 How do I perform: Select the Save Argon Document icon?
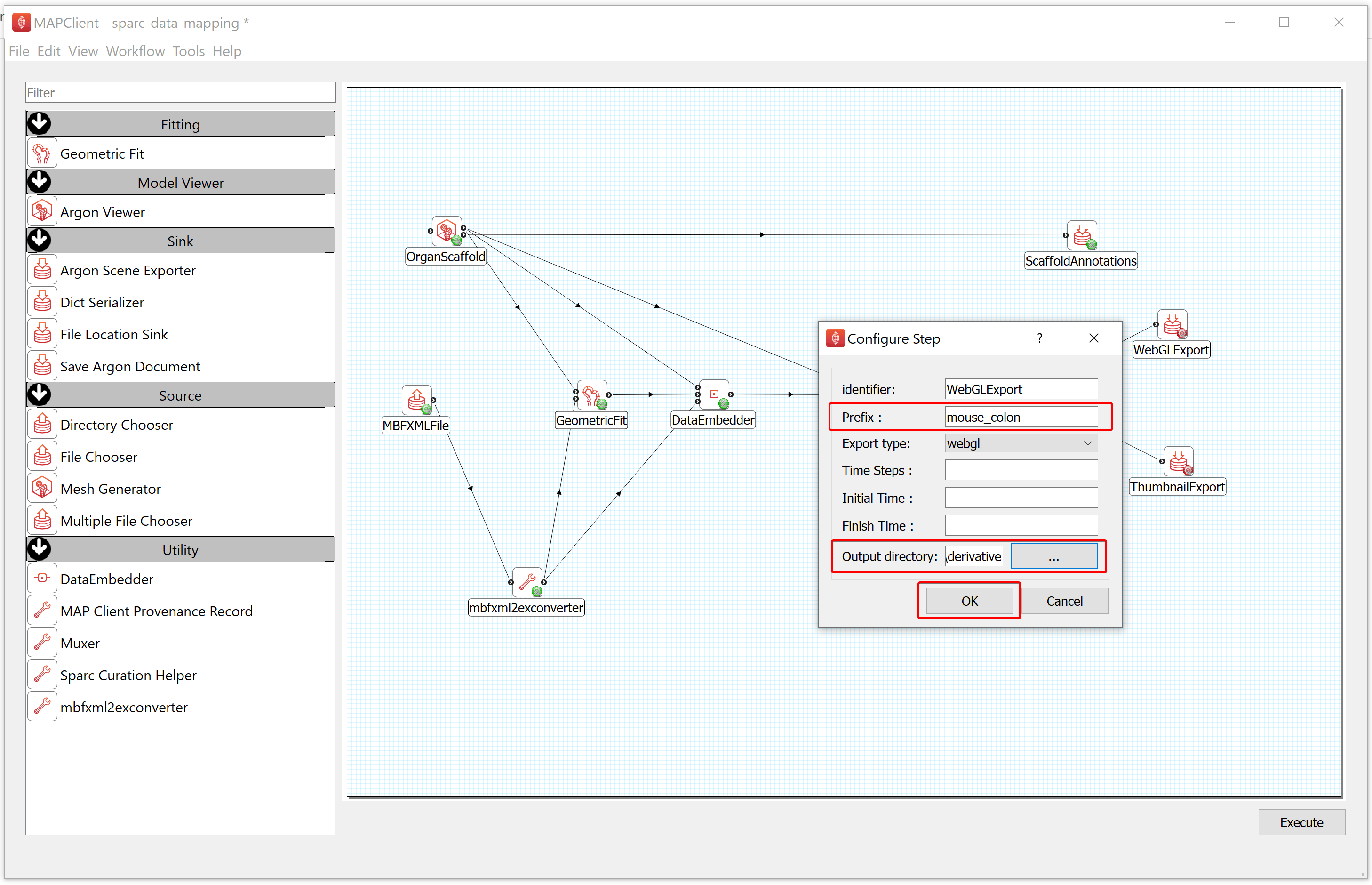[42, 366]
